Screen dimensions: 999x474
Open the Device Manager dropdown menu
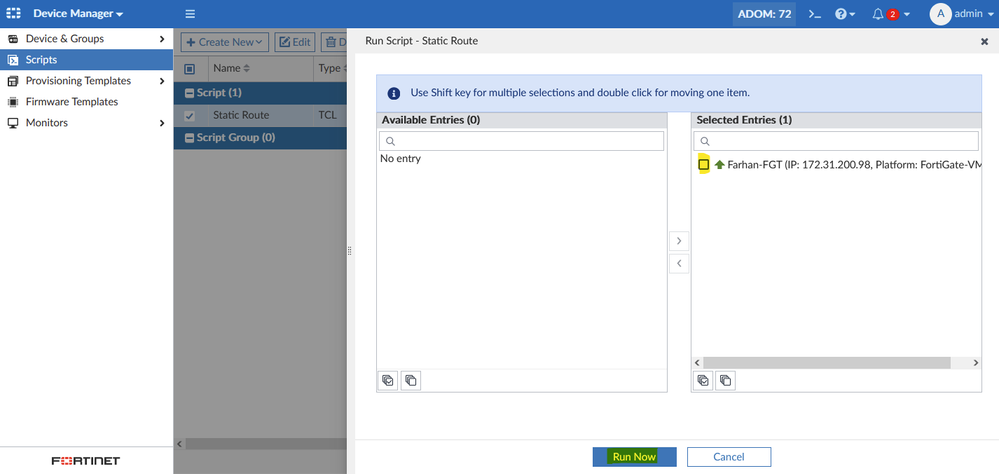click(x=78, y=13)
